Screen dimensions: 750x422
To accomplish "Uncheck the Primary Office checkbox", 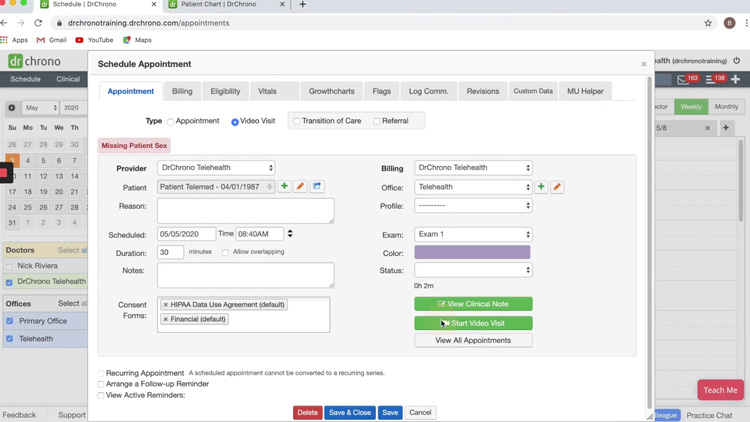I will point(10,321).
